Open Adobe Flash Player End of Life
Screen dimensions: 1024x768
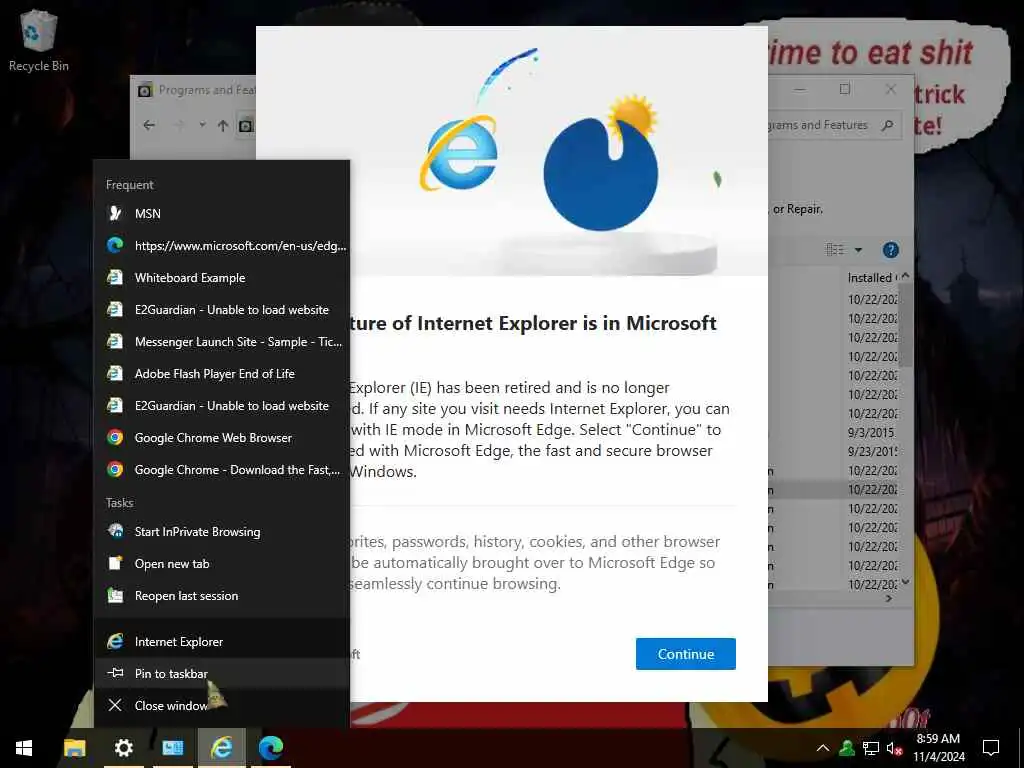pyautogui.click(x=222, y=374)
